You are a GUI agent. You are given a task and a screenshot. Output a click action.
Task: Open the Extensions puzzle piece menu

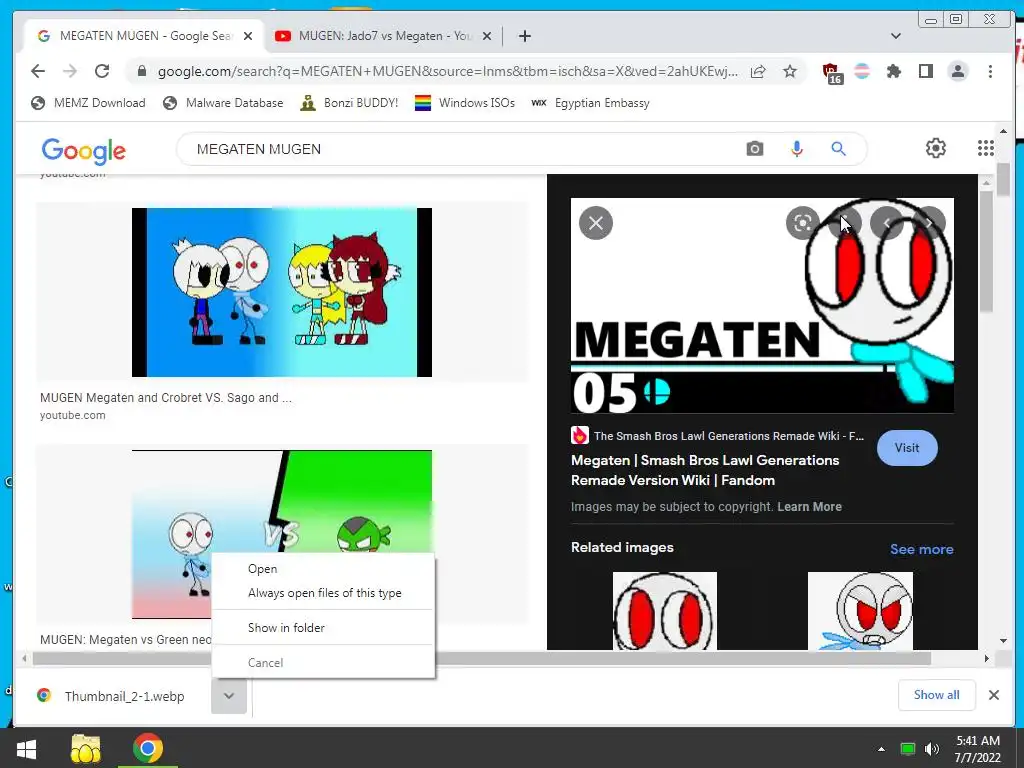tap(893, 71)
